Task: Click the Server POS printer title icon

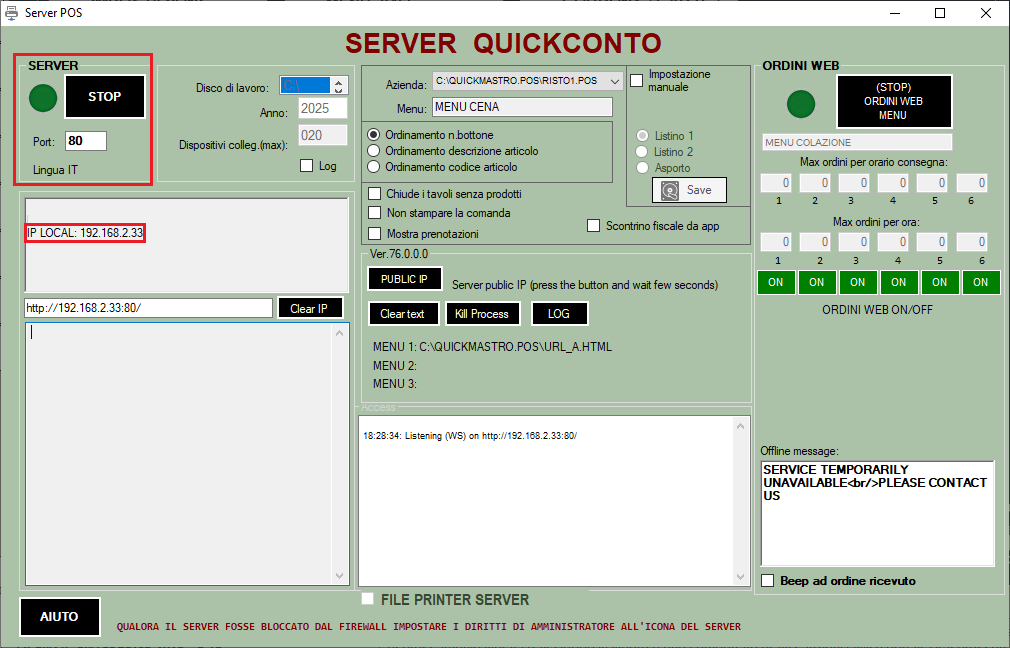Action: 12,13
